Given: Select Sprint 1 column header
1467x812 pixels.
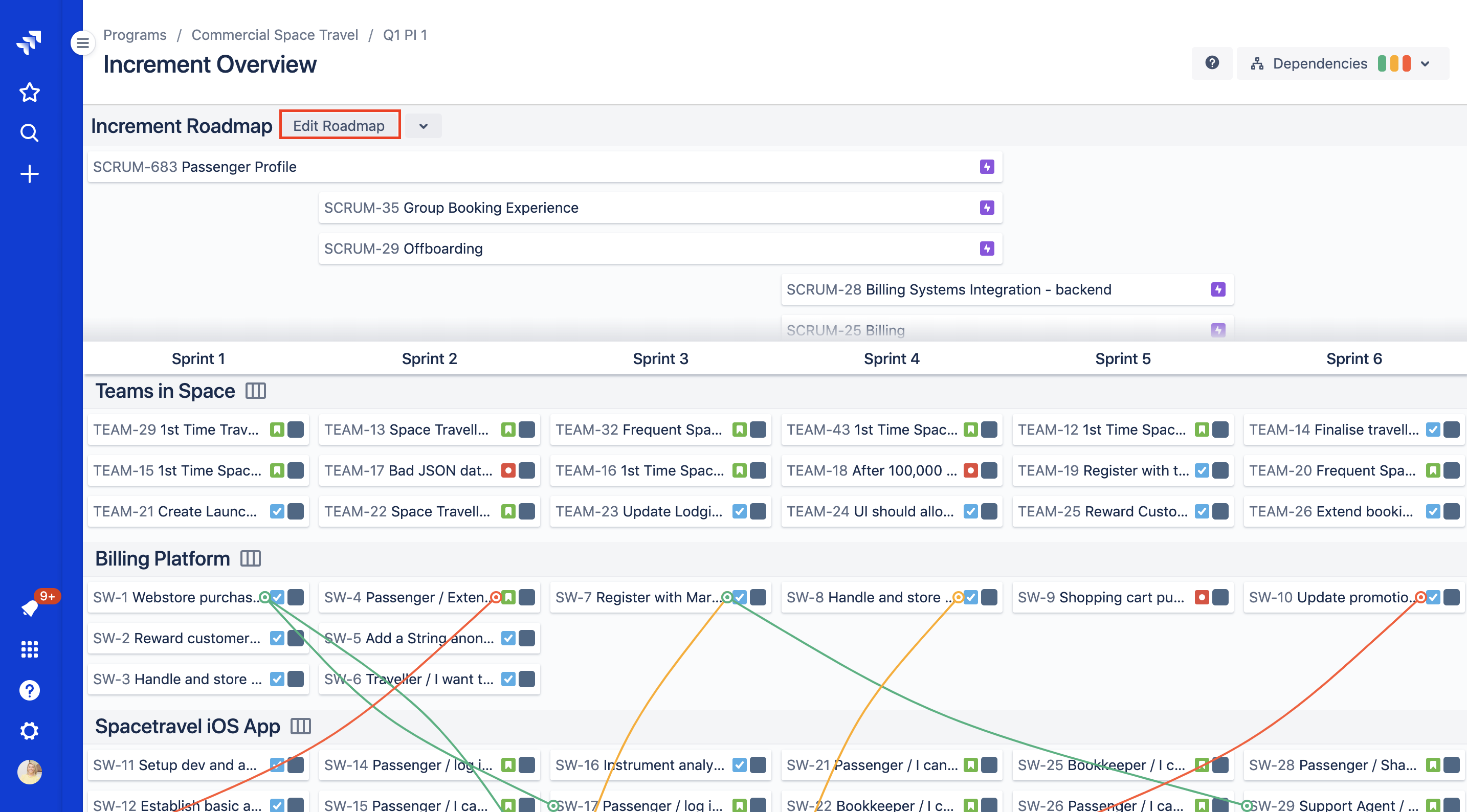Looking at the screenshot, I should click(198, 359).
